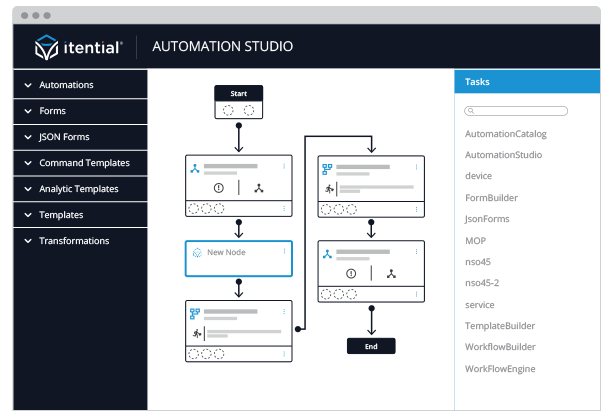Click the blue hierarchy icon on the top right node

[327, 169]
